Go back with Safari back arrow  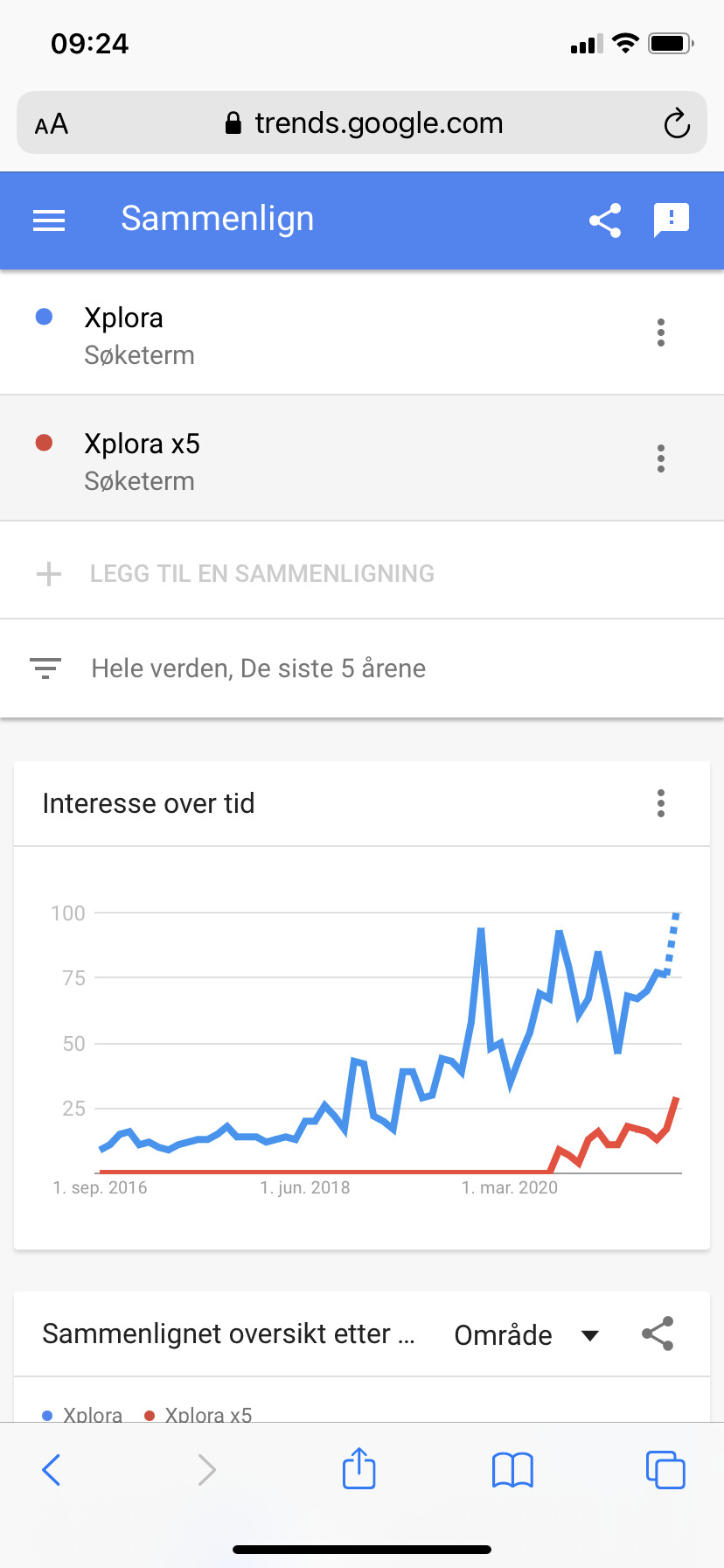click(52, 1470)
